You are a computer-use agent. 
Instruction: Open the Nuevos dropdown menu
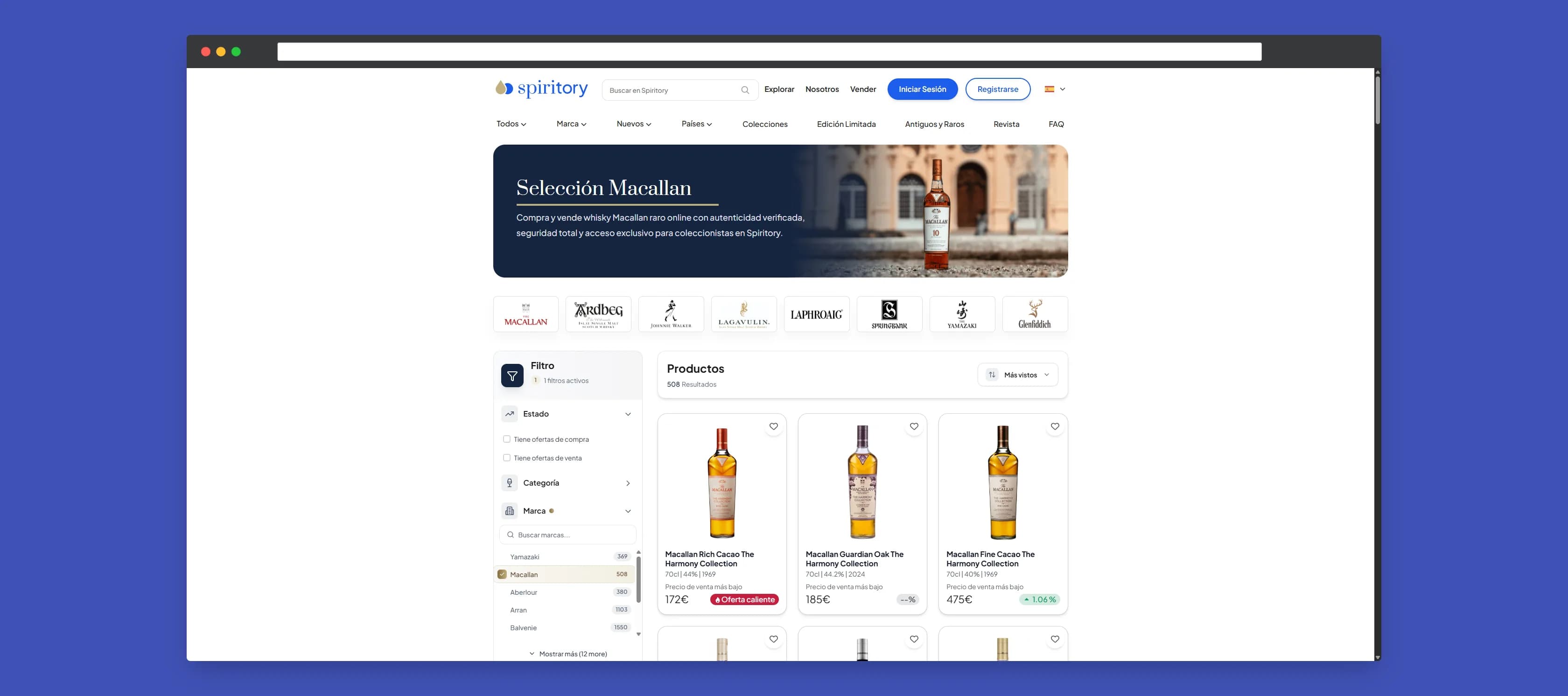point(634,124)
